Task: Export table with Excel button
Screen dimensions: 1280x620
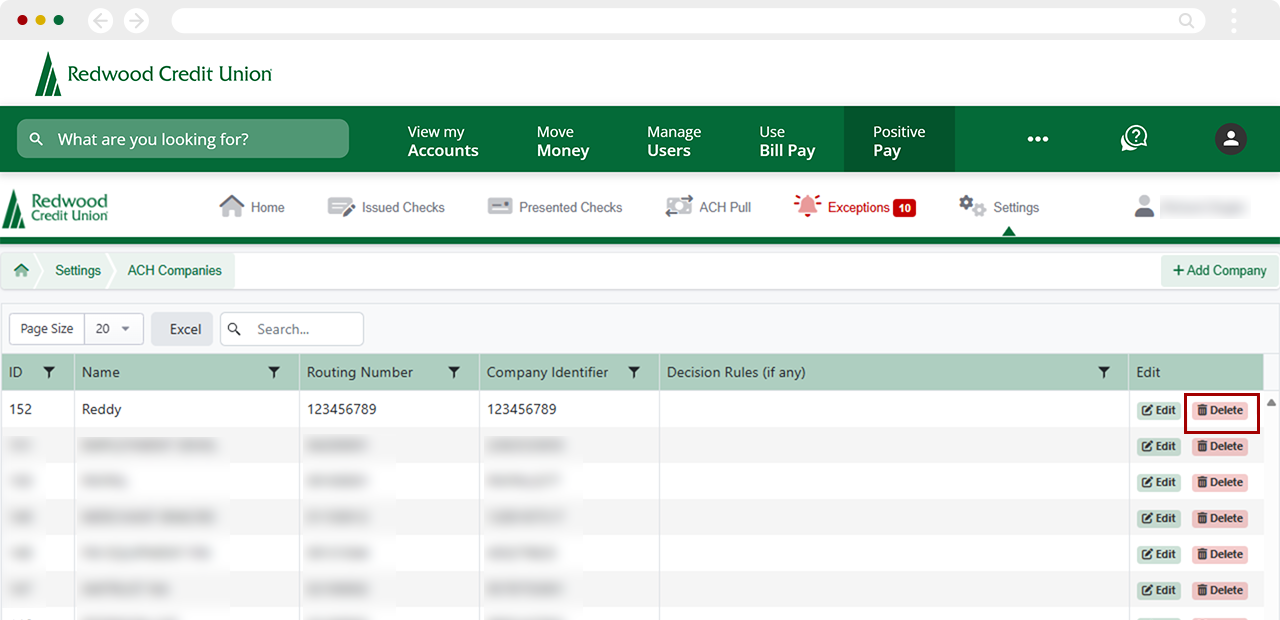Action: click(x=182, y=329)
